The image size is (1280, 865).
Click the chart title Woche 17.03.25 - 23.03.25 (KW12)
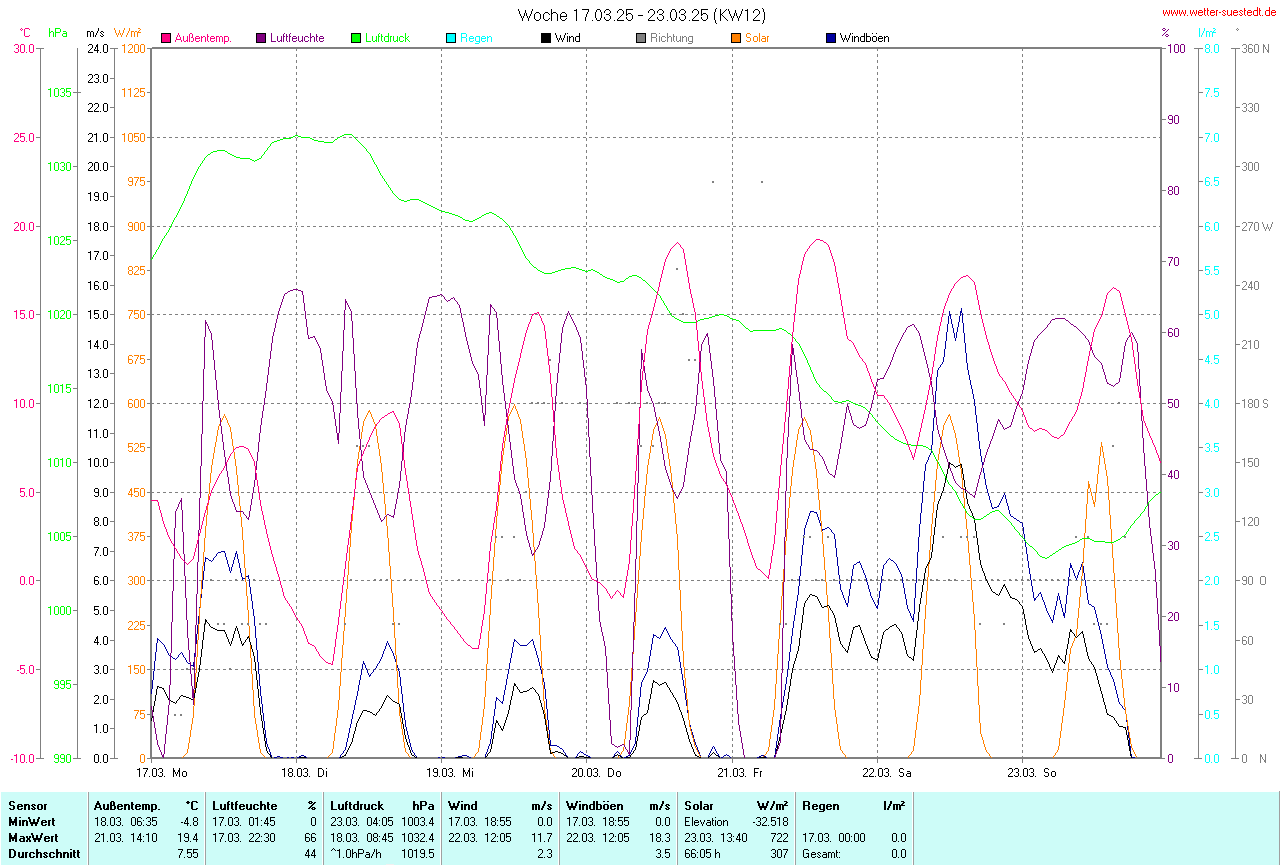[642, 15]
